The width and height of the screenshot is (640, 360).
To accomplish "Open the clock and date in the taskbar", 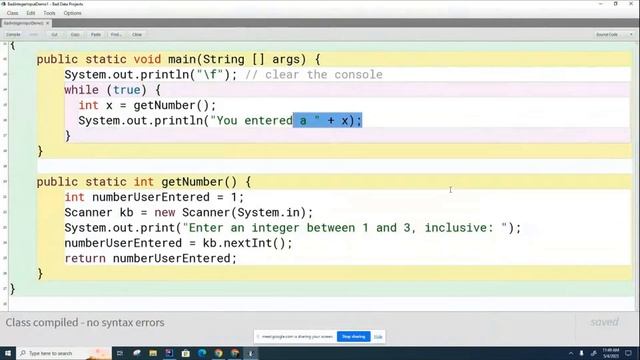I will [x=611, y=353].
